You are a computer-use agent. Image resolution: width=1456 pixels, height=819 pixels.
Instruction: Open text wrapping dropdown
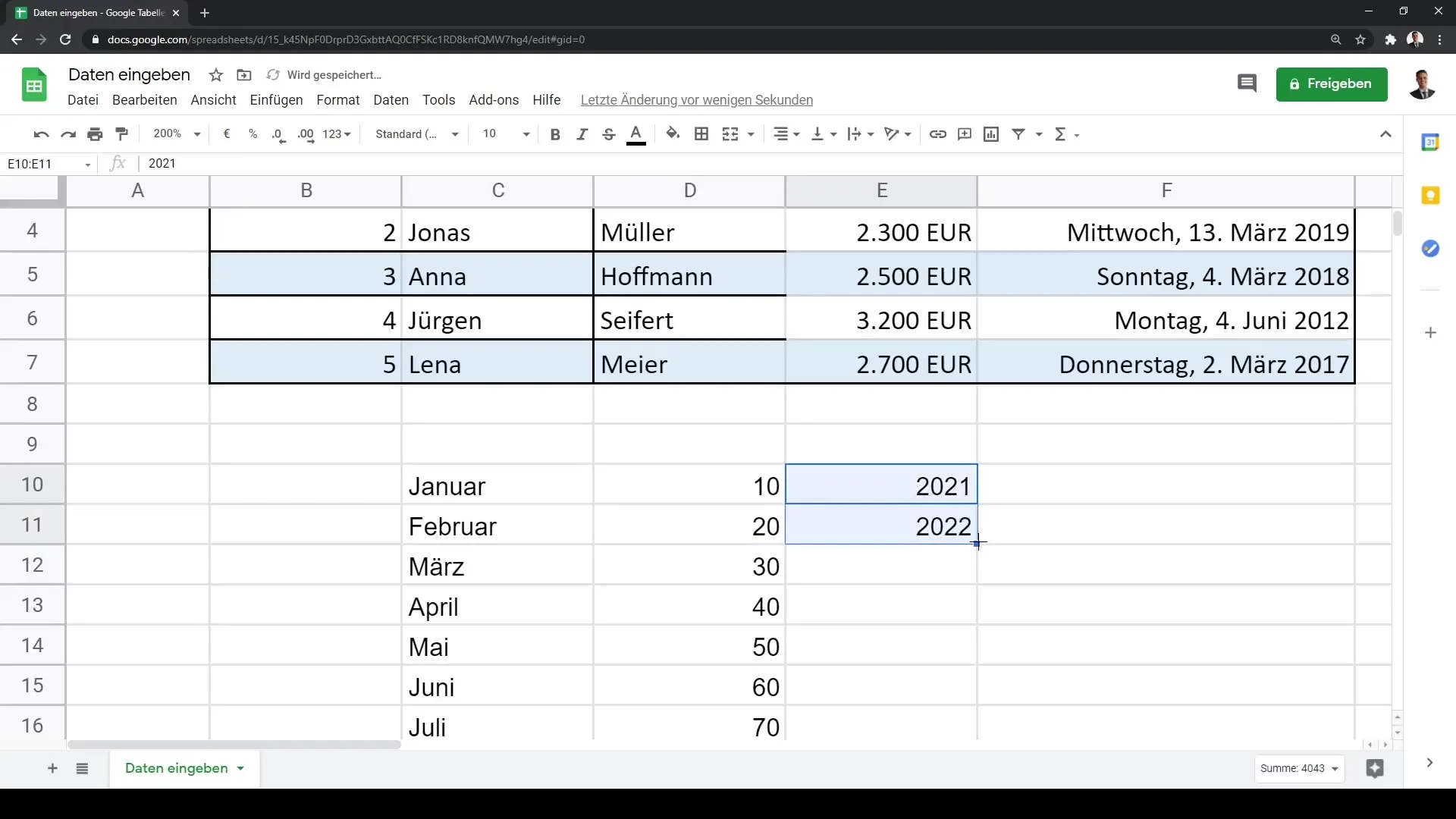[x=861, y=134]
